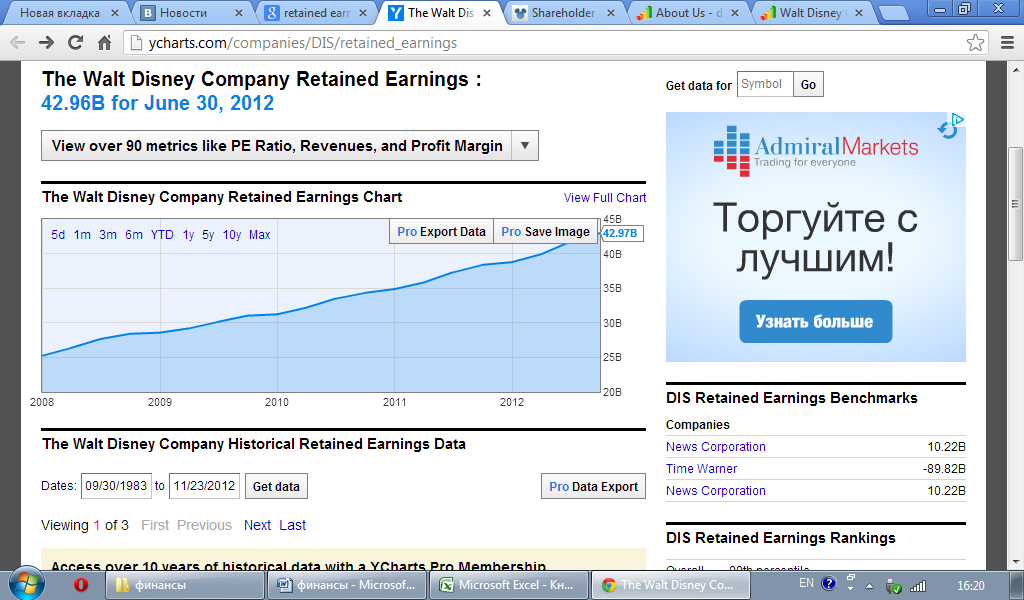The height and width of the screenshot is (600, 1024).
Task: Close the About Us tab
Action: (735, 13)
